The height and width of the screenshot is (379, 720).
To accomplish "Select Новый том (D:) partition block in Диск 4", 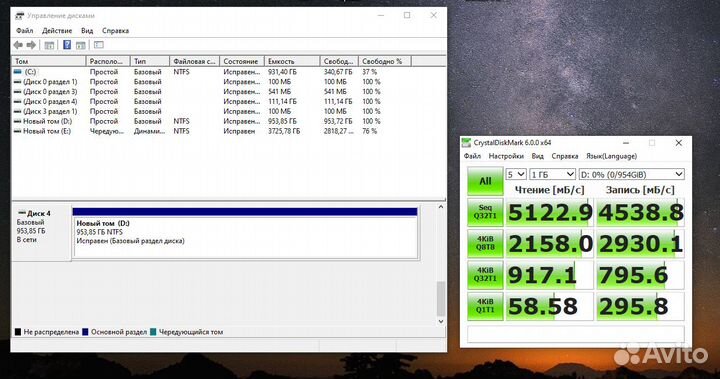I will coord(245,233).
